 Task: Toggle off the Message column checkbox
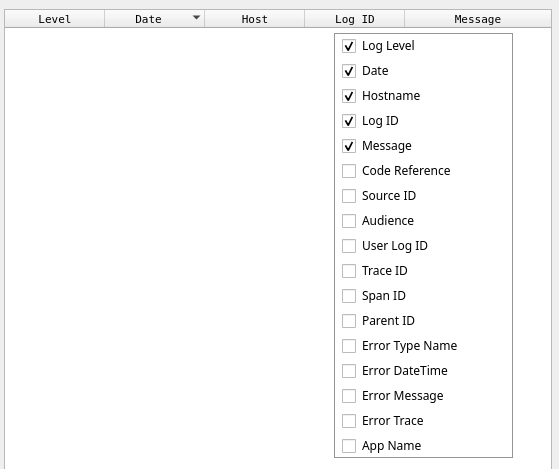349,146
